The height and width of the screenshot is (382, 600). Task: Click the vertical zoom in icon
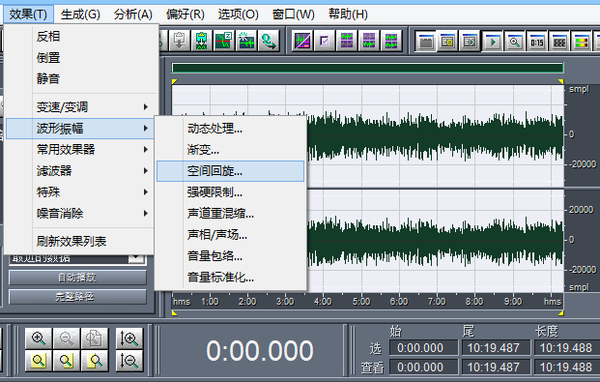pos(129,338)
